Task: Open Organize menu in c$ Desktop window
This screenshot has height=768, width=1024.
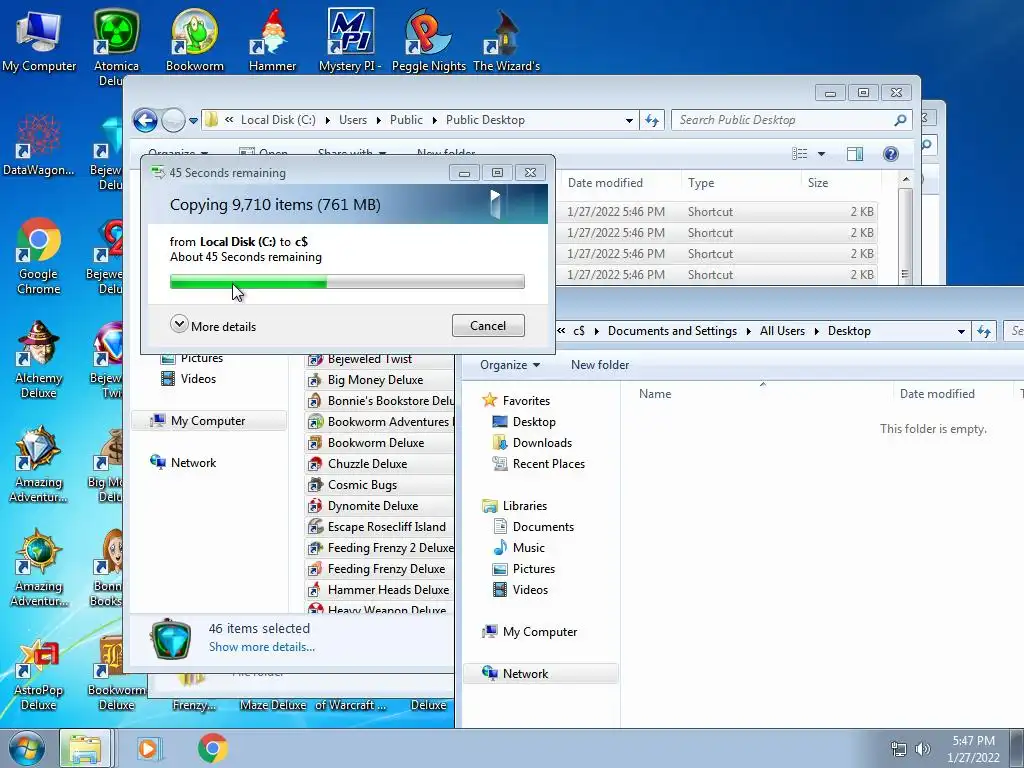Action: point(509,365)
